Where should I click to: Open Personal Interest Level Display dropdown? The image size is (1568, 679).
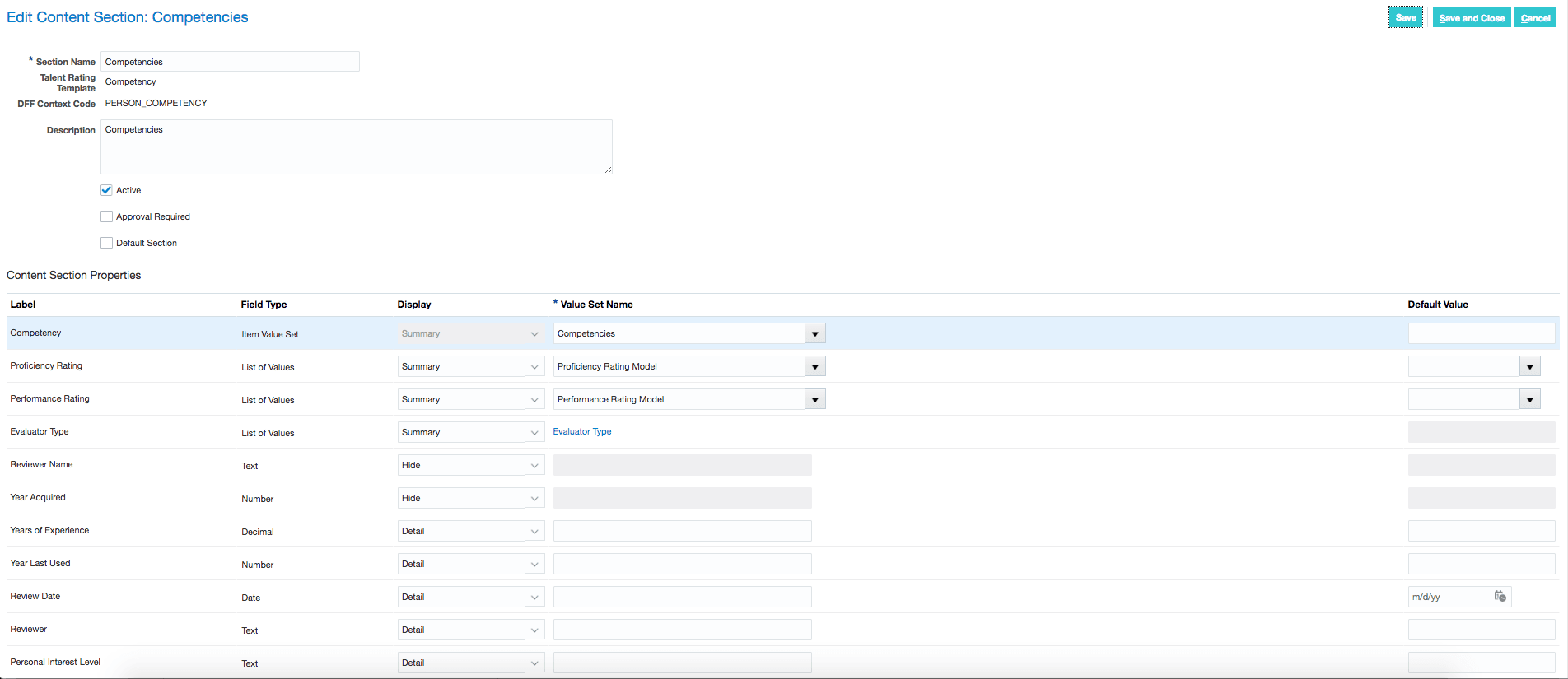pyautogui.click(x=471, y=663)
